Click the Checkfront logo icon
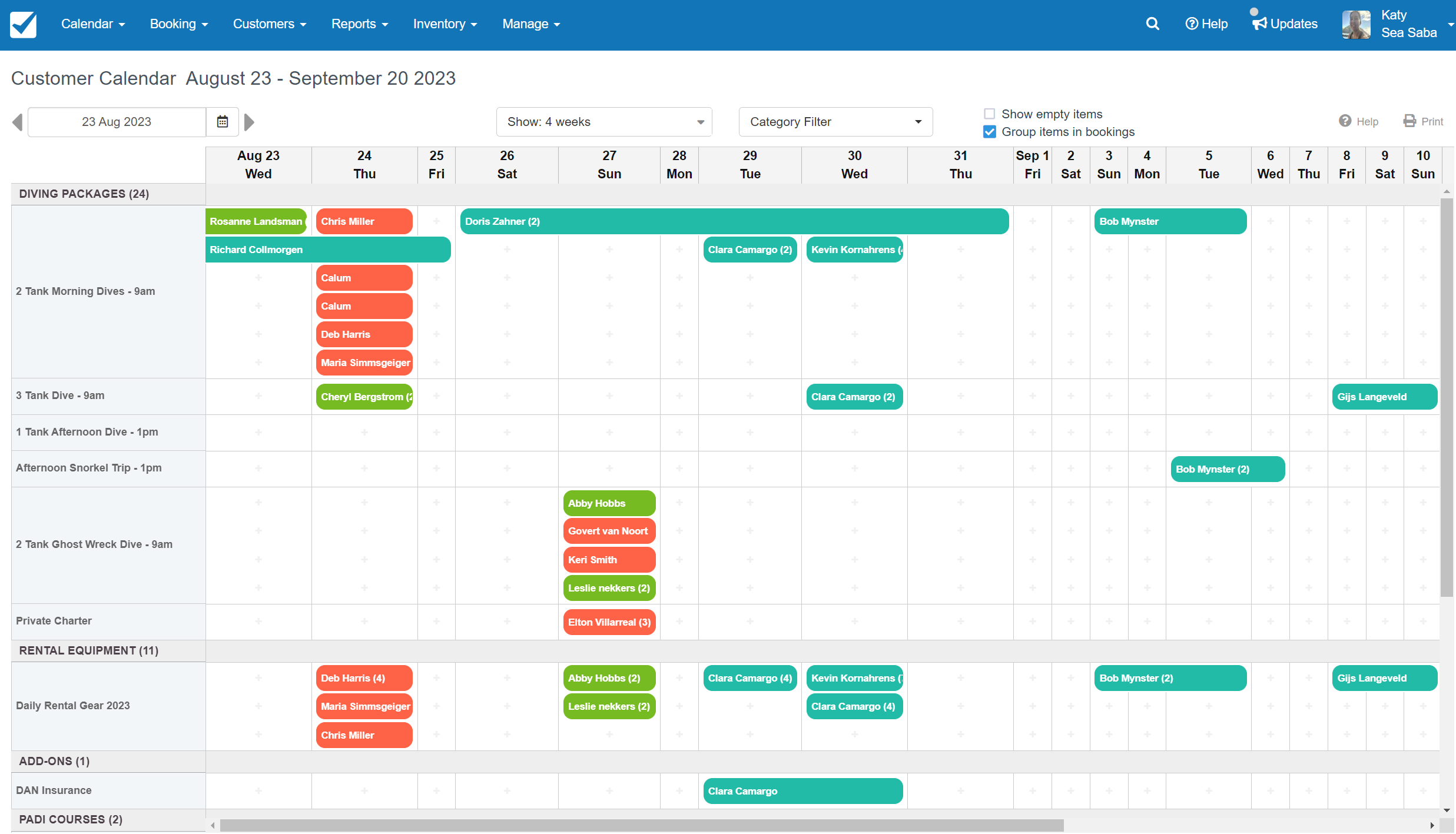This screenshot has height=834, width=1456. [x=24, y=24]
